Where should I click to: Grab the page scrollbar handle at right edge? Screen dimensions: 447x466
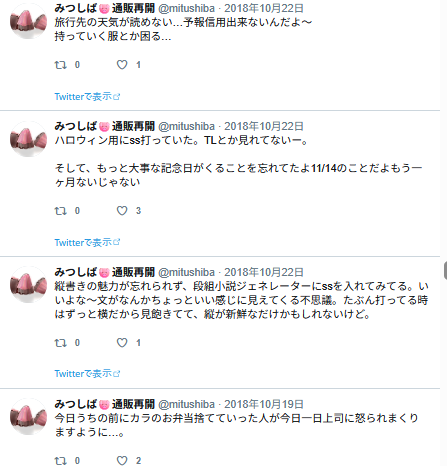click(x=445, y=270)
